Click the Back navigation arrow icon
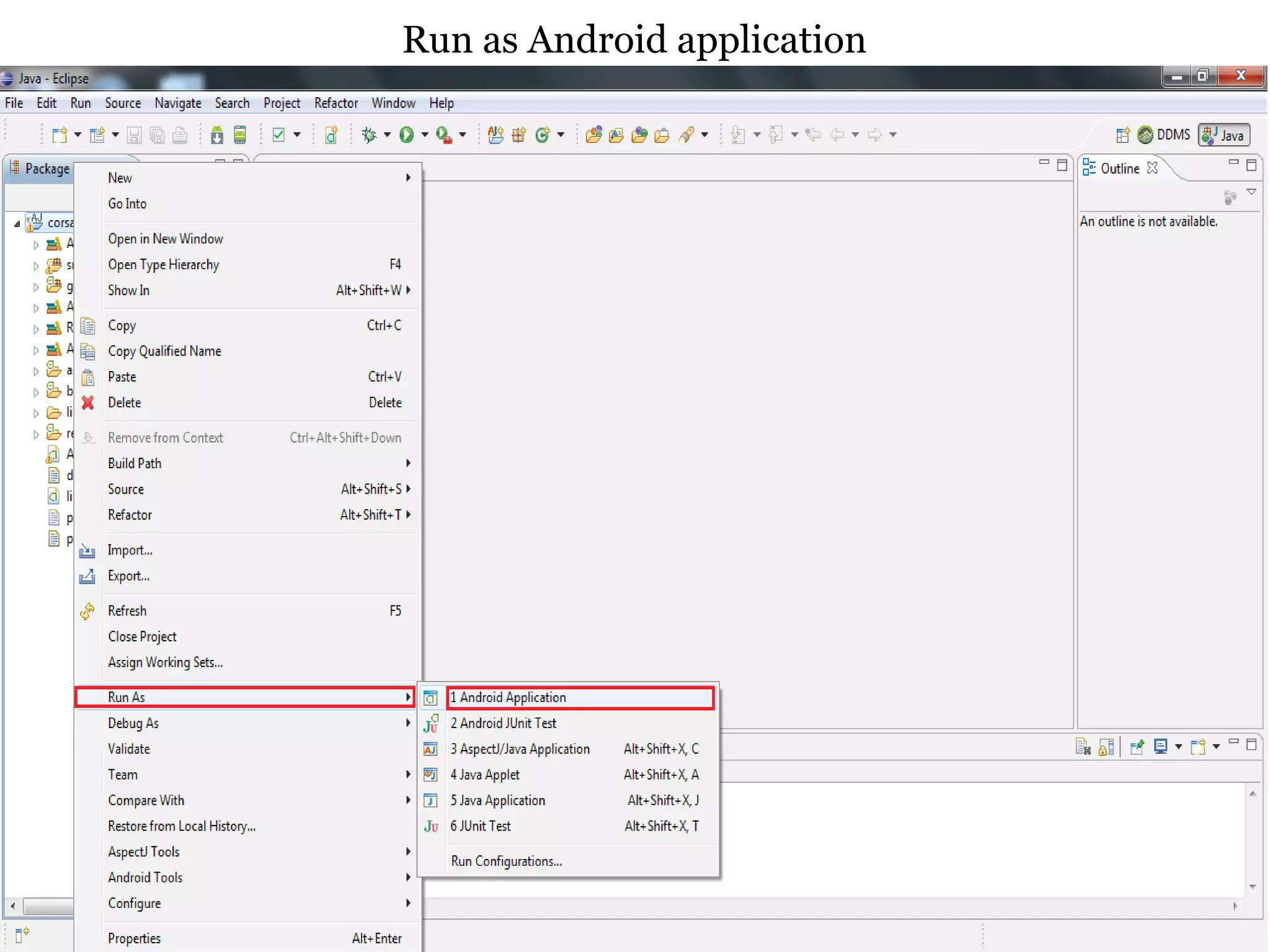The width and height of the screenshot is (1270, 952). 837,135
